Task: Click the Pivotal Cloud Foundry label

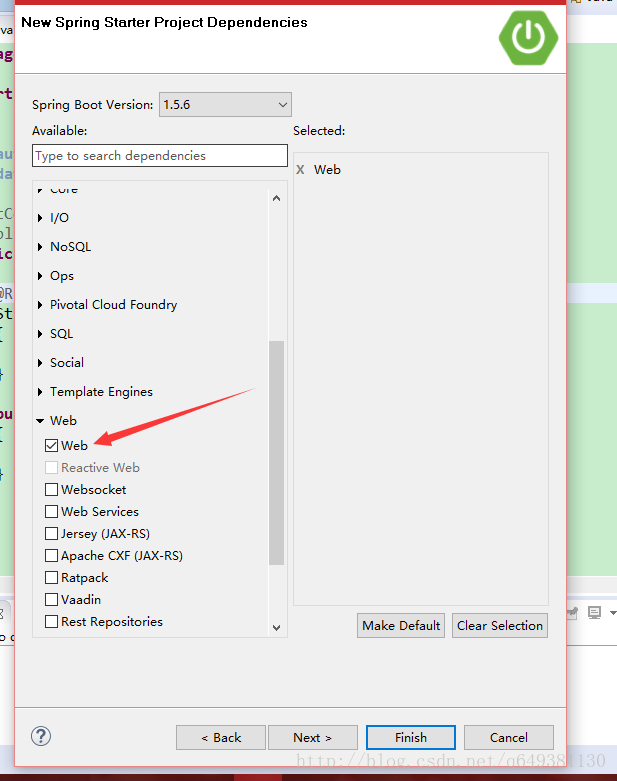Action: click(x=114, y=305)
